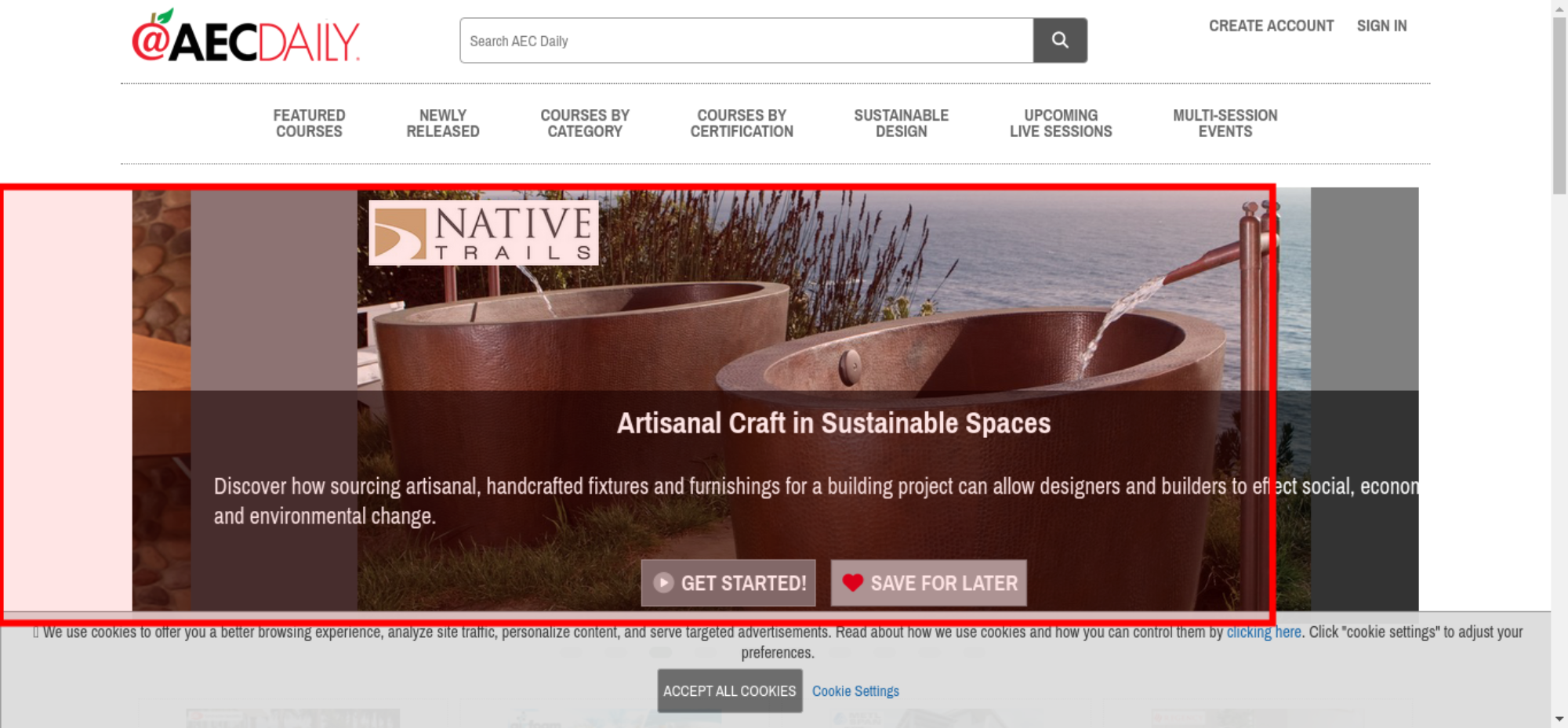Open Featured Courses menu item

point(309,124)
